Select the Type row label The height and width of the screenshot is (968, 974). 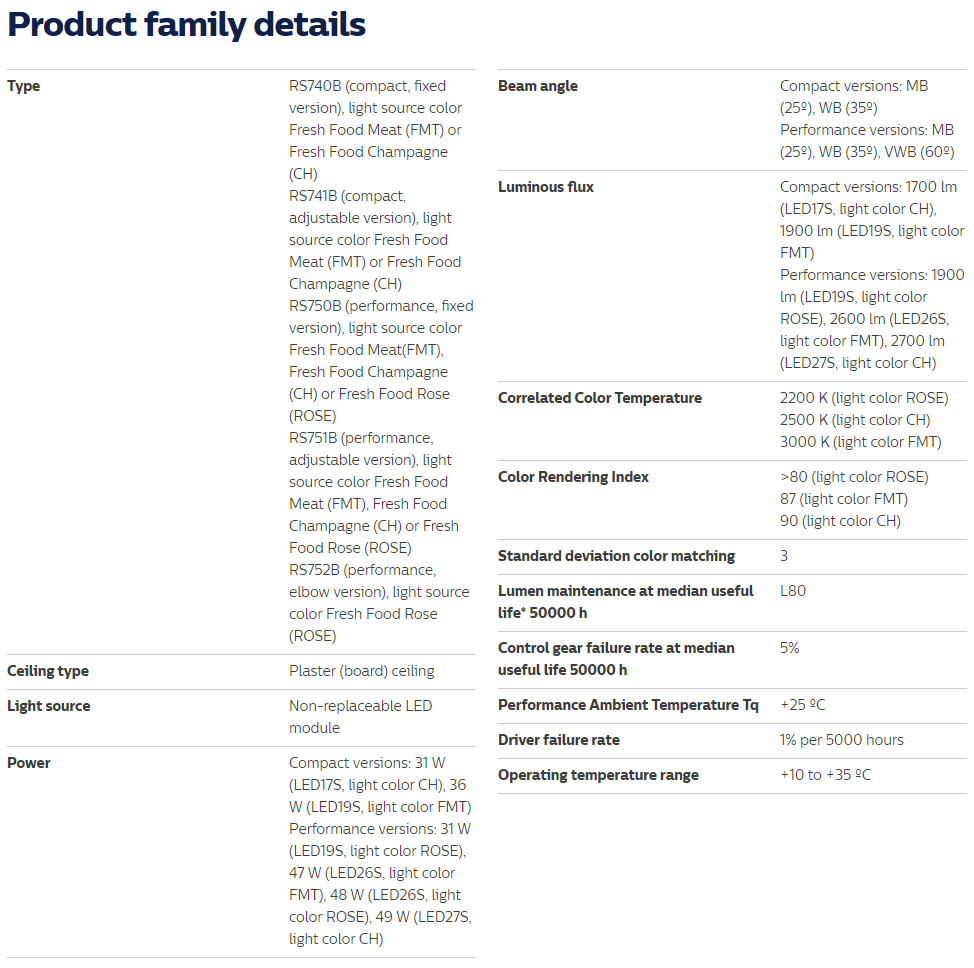click(x=24, y=86)
